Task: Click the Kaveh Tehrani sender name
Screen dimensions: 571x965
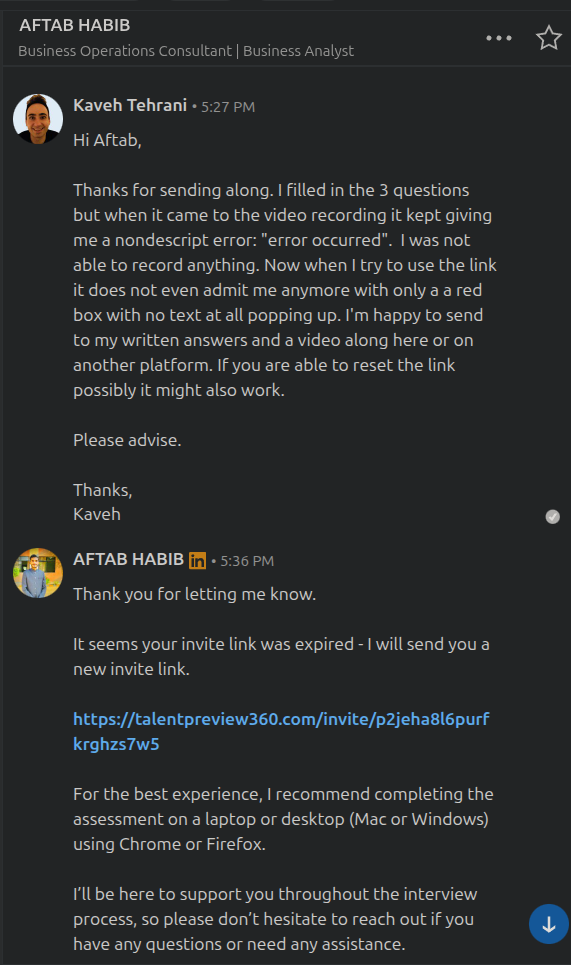Action: (130, 105)
